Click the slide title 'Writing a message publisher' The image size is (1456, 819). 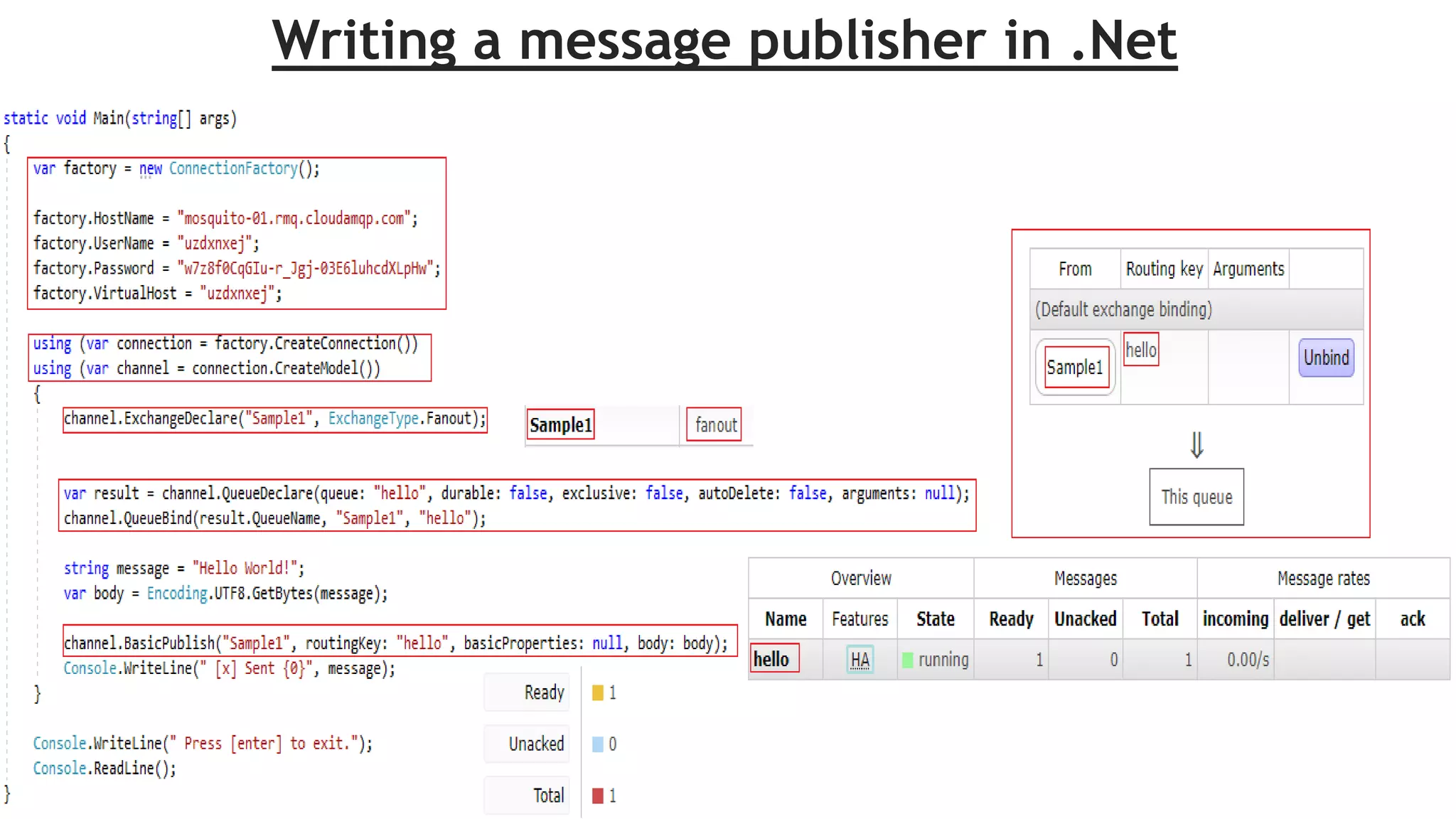pyautogui.click(x=724, y=41)
